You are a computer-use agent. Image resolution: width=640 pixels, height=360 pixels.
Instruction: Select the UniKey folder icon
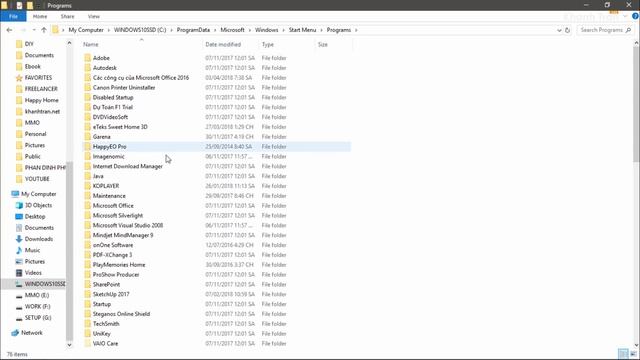coord(87,333)
